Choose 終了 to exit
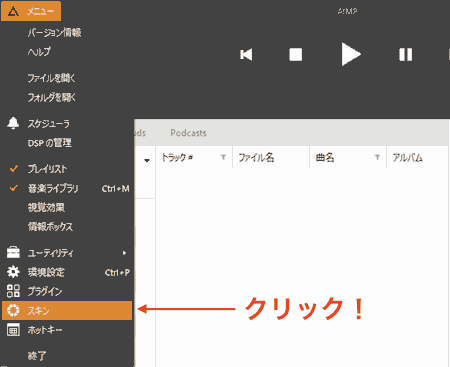 coord(37,356)
